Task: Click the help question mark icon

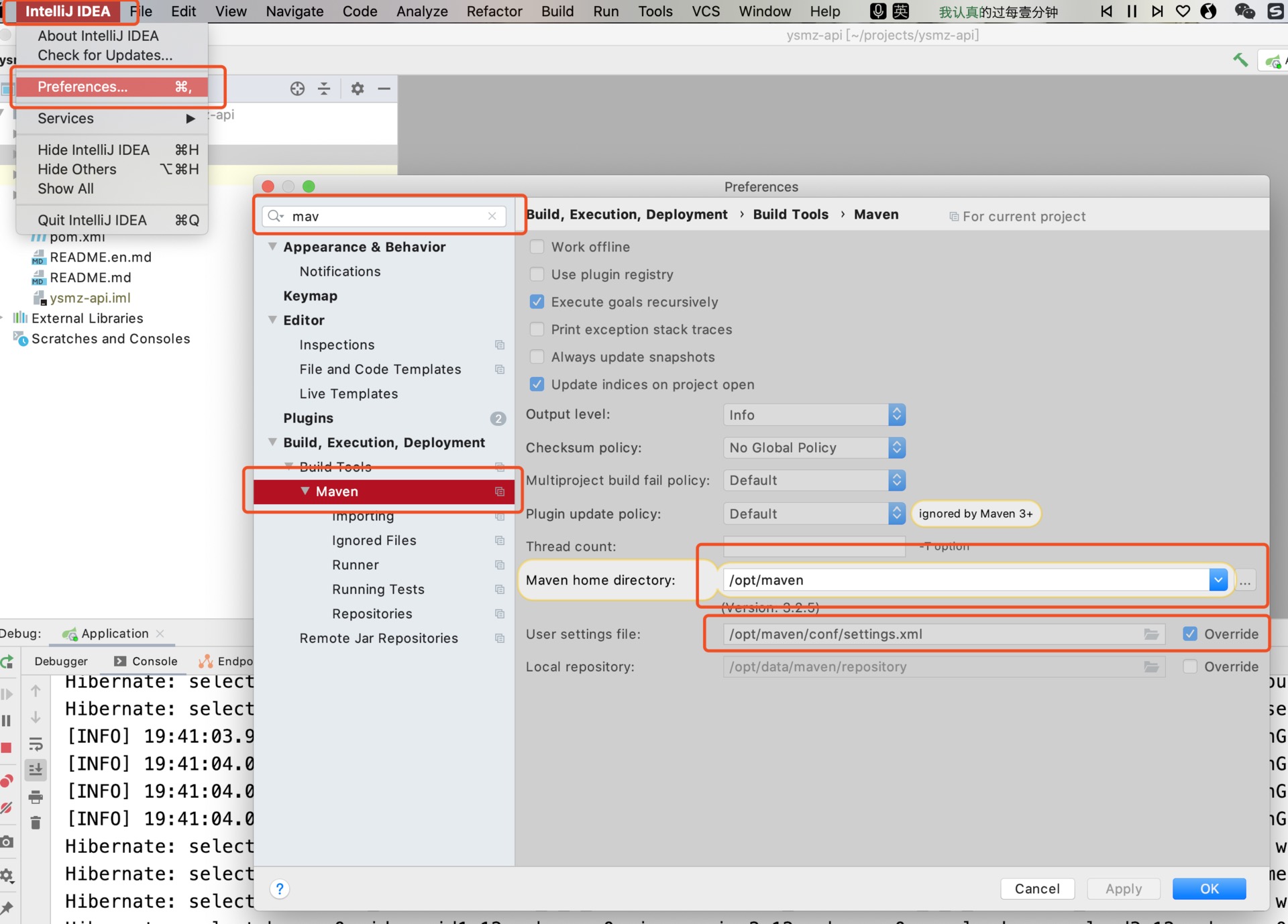Action: [280, 889]
